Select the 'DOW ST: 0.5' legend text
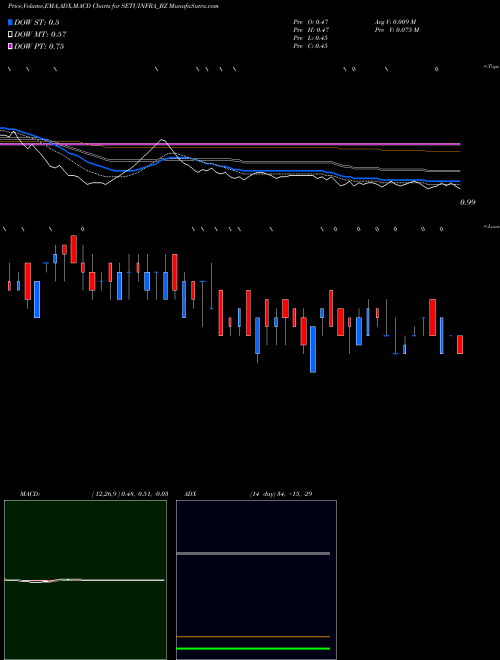 point(37,22)
